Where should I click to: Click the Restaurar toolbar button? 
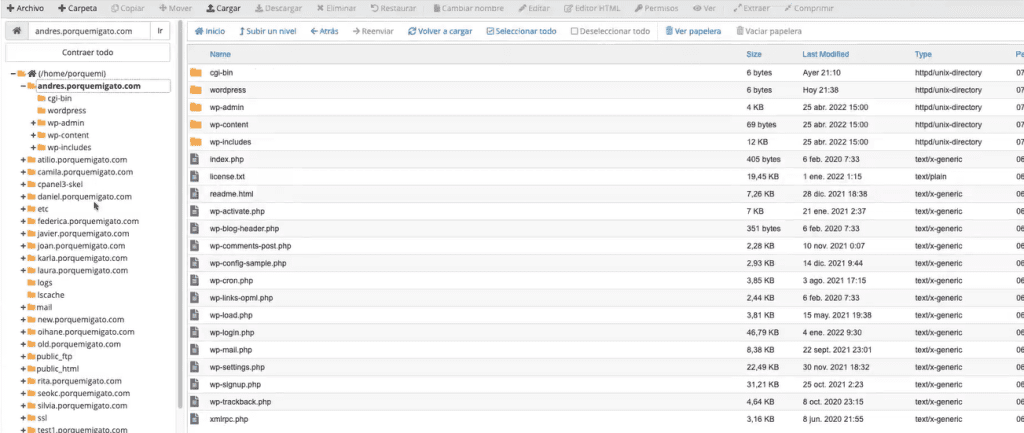pyautogui.click(x=395, y=8)
